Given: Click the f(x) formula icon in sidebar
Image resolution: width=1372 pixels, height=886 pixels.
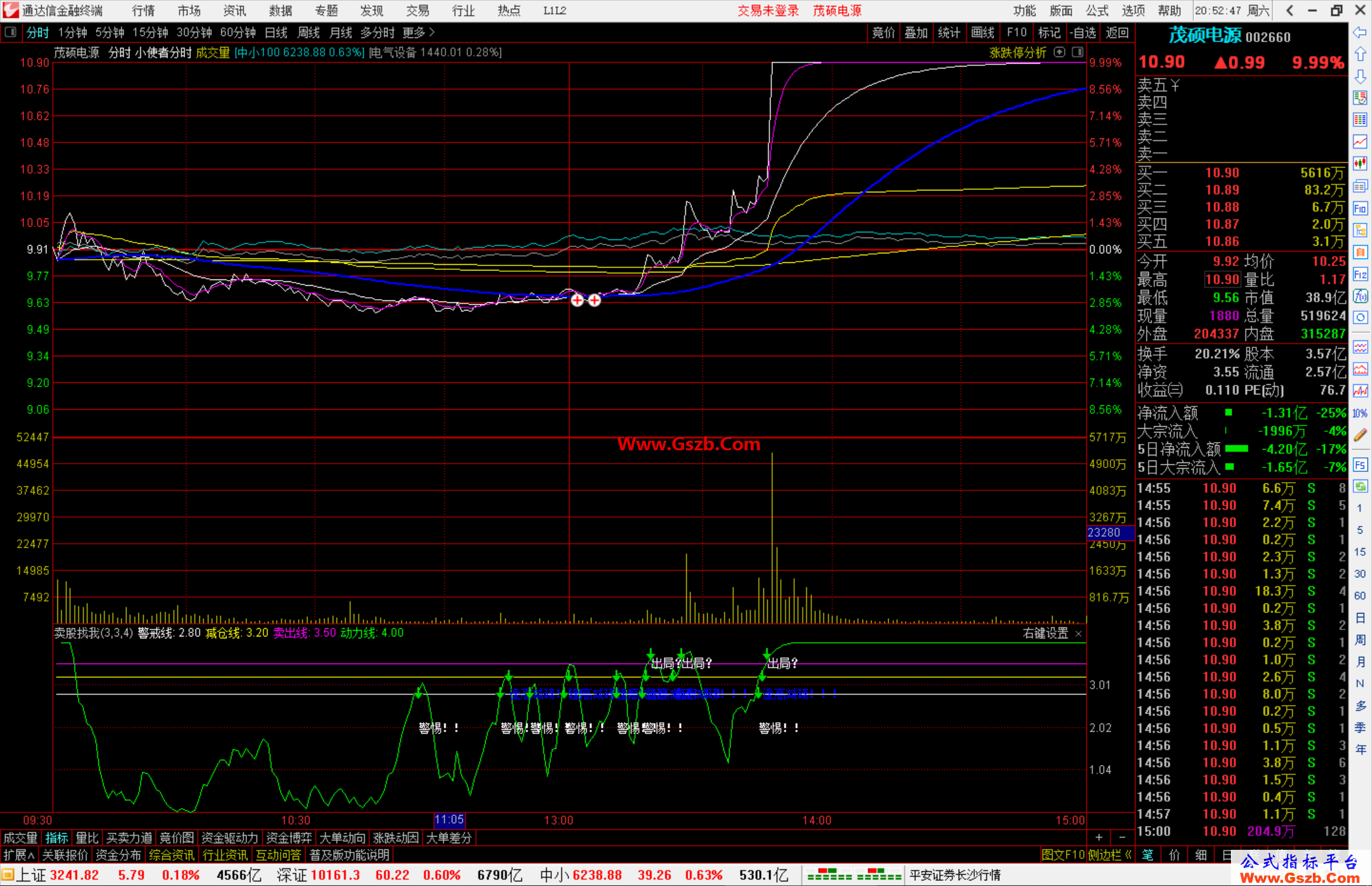Looking at the screenshot, I should click(1360, 296).
